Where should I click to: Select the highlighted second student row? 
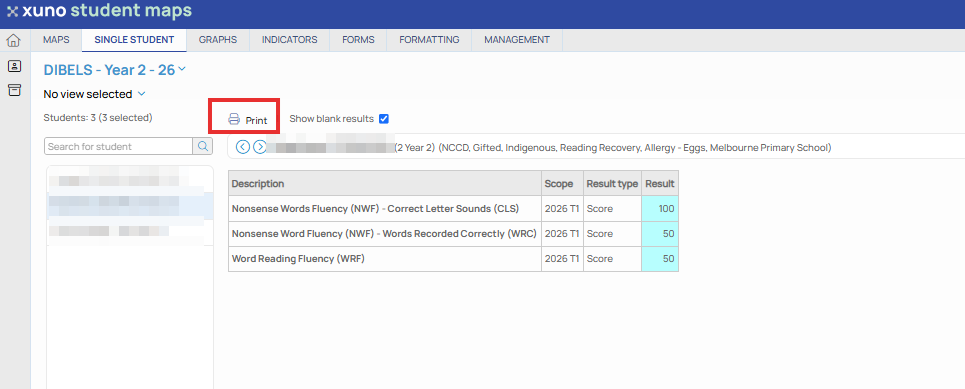(130, 206)
